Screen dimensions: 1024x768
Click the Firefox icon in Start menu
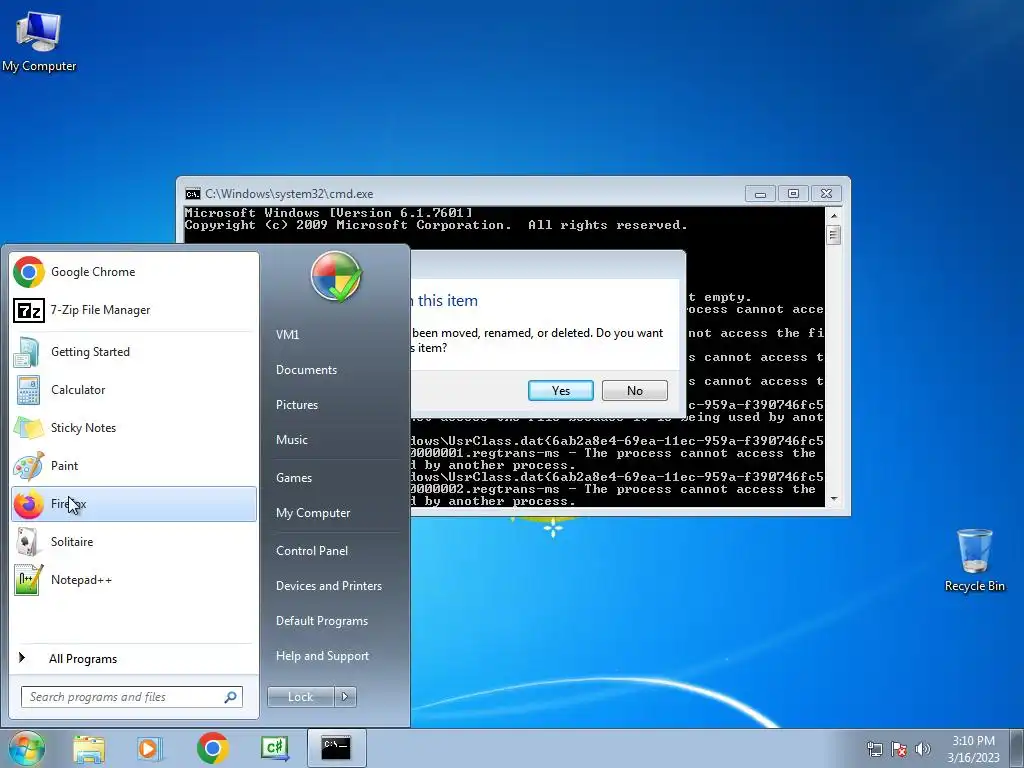point(28,504)
